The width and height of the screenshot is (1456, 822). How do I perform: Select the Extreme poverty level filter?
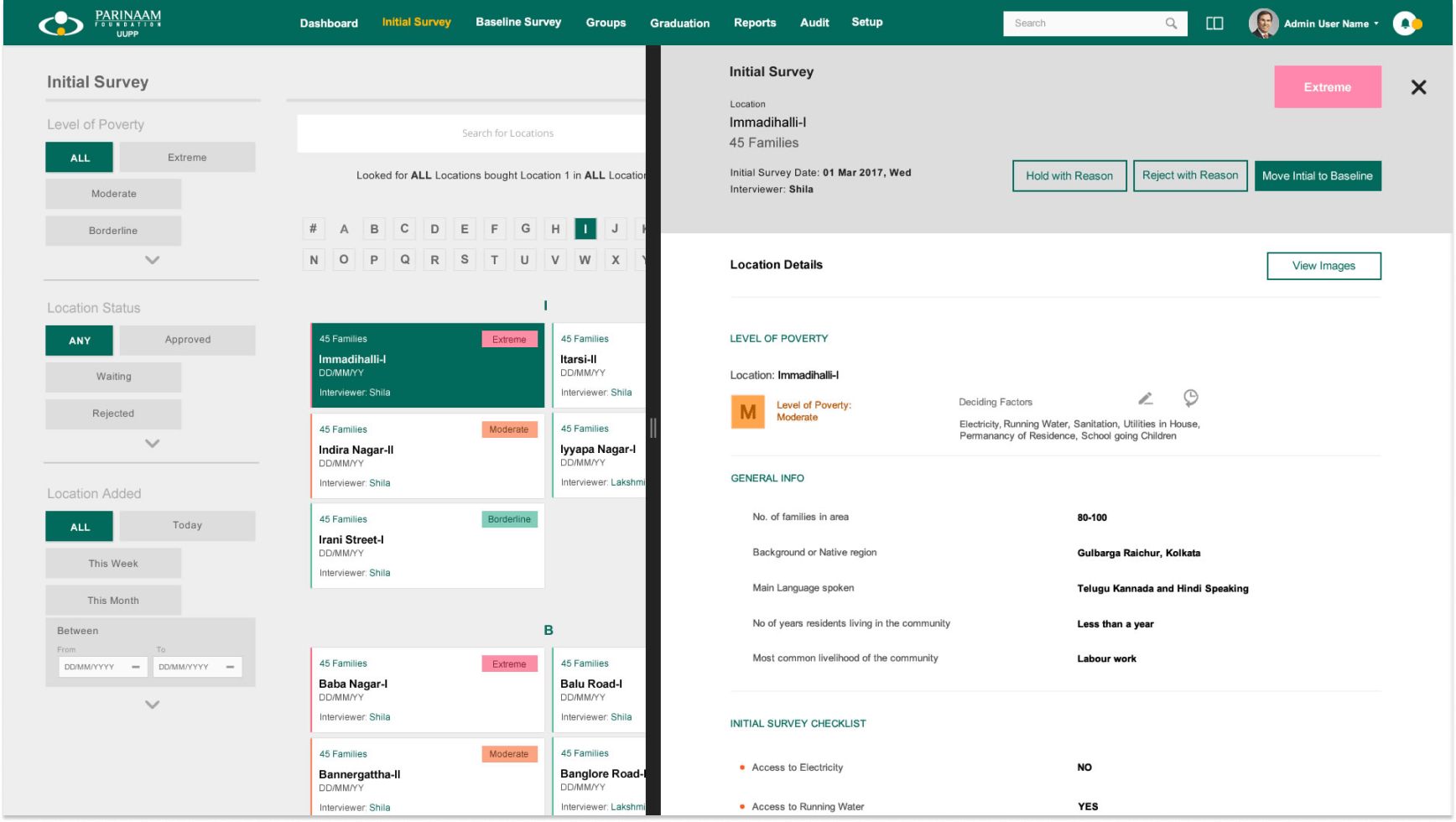(187, 157)
